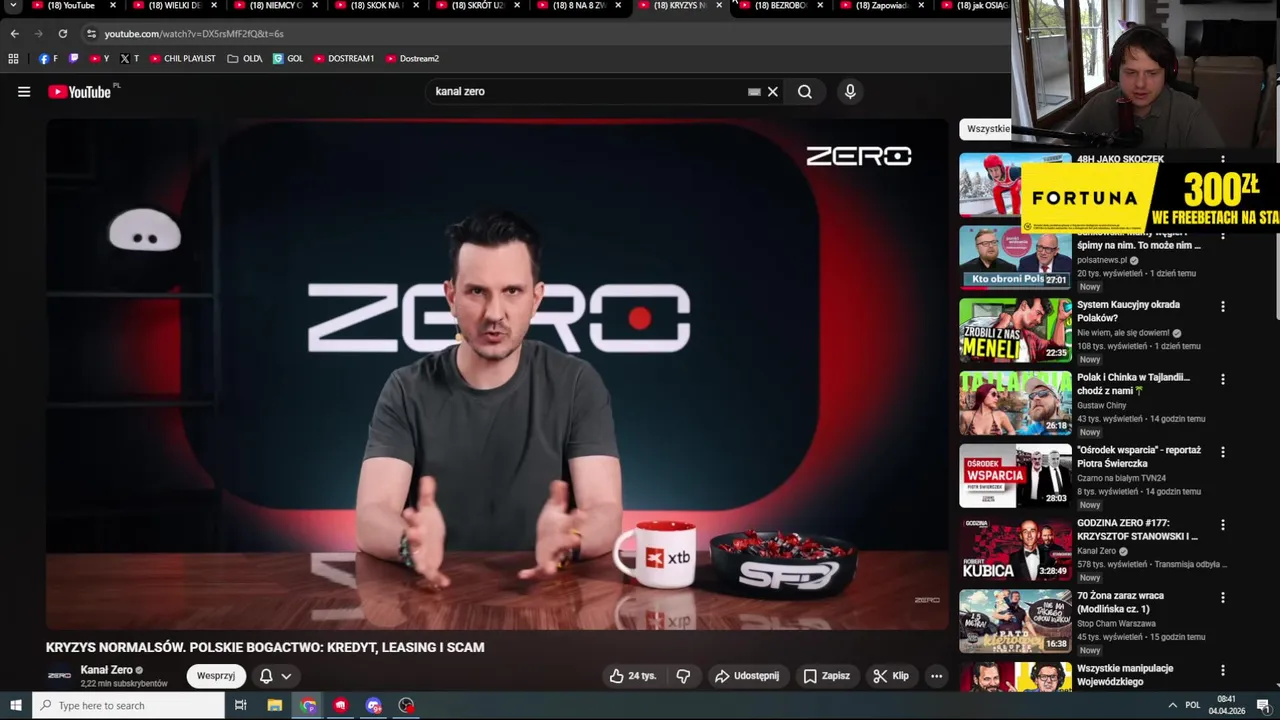Open the X (Twitter) bookmark

(129, 59)
